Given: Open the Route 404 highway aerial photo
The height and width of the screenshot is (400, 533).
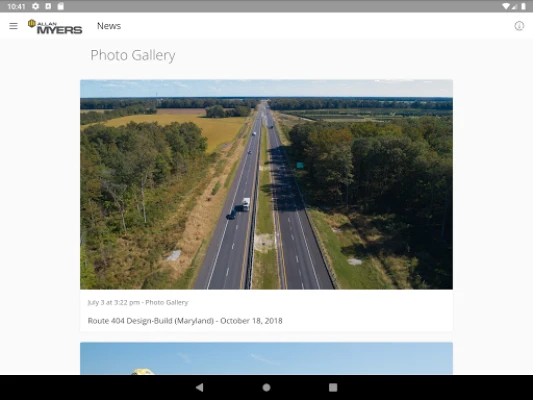Looking at the screenshot, I should 266,185.
